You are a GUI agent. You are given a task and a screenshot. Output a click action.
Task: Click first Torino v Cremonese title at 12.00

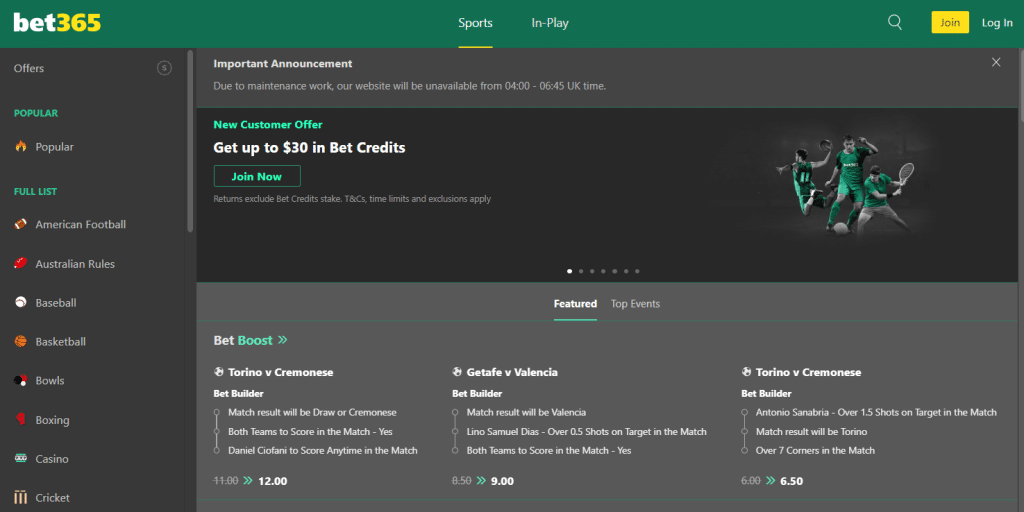point(281,372)
